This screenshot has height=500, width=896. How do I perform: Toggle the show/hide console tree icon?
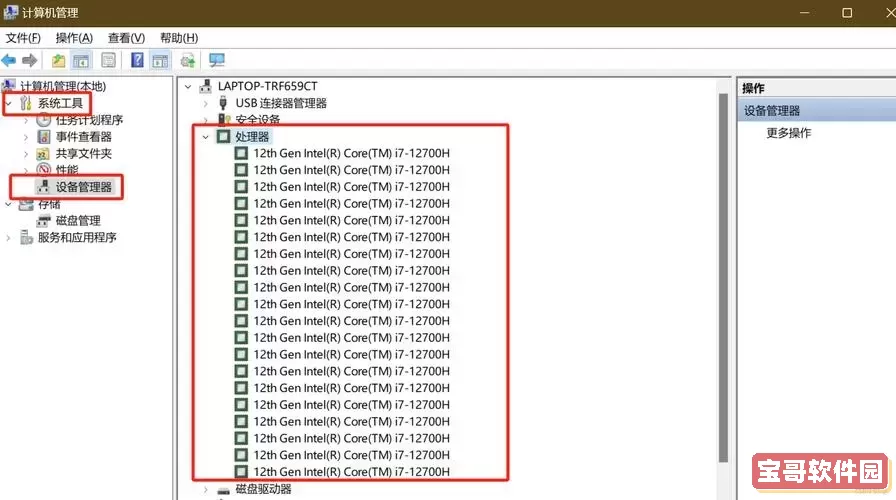pyautogui.click(x=81, y=60)
